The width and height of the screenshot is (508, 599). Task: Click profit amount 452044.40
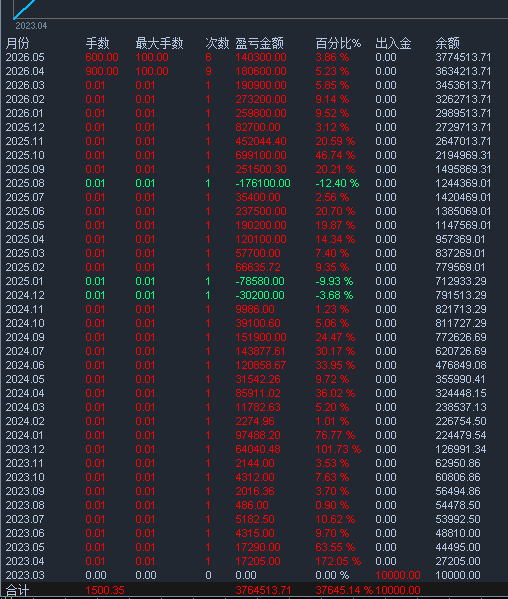261,141
